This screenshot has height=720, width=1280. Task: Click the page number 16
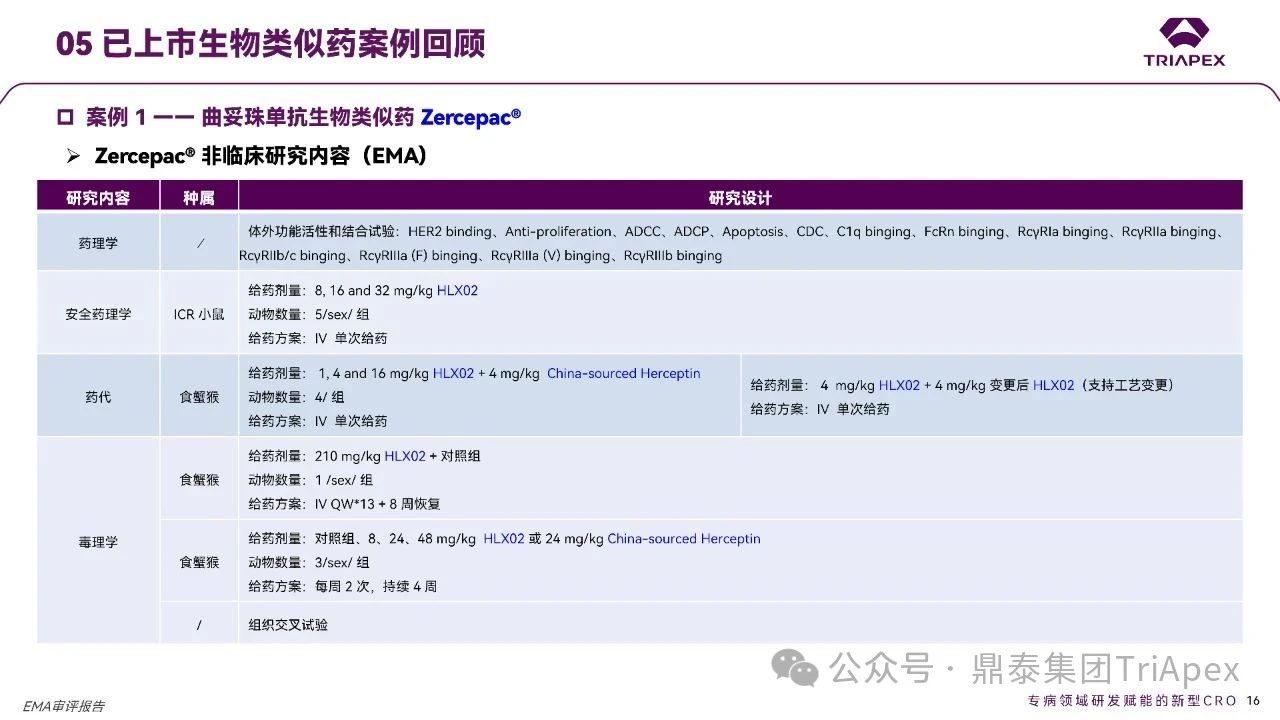(x=1253, y=700)
